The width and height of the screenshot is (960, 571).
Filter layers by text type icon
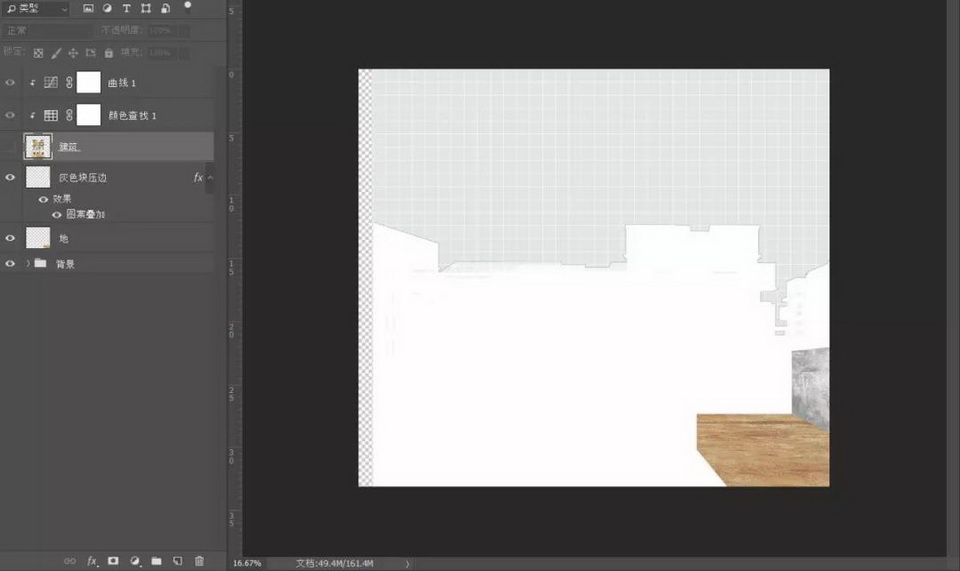[127, 8]
